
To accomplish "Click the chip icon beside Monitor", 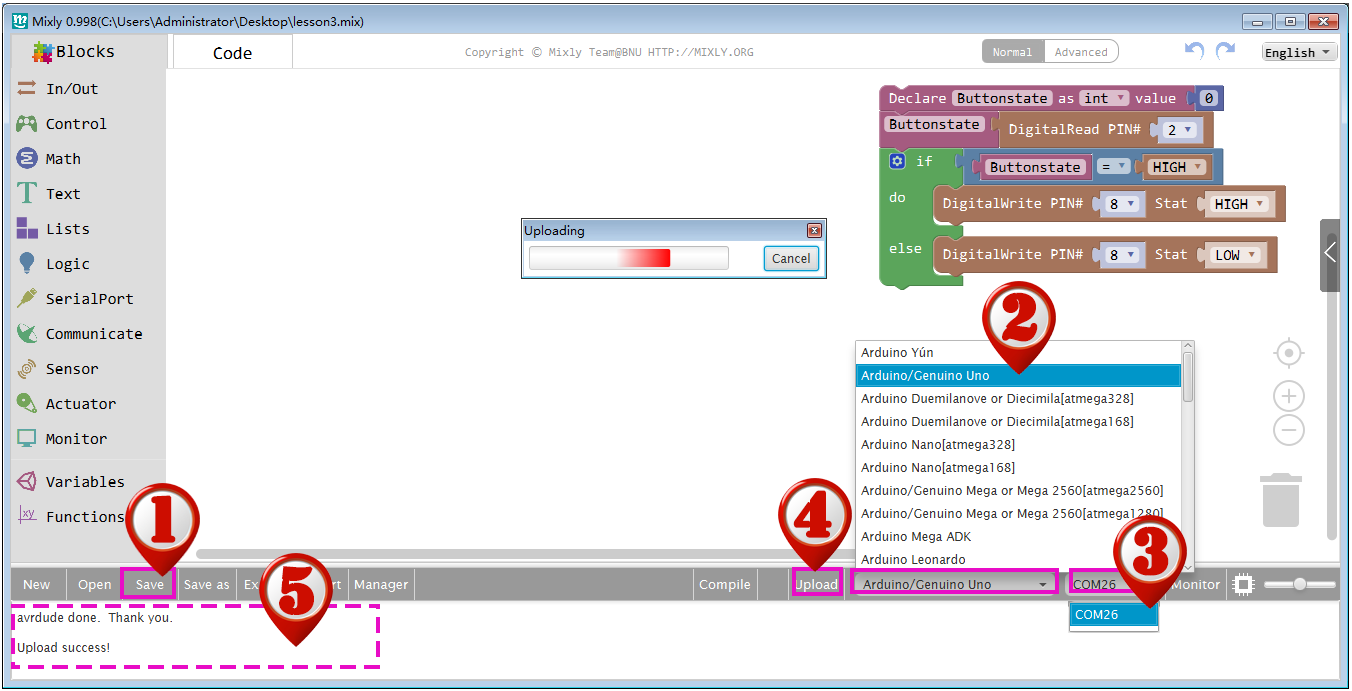I will tap(1243, 584).
